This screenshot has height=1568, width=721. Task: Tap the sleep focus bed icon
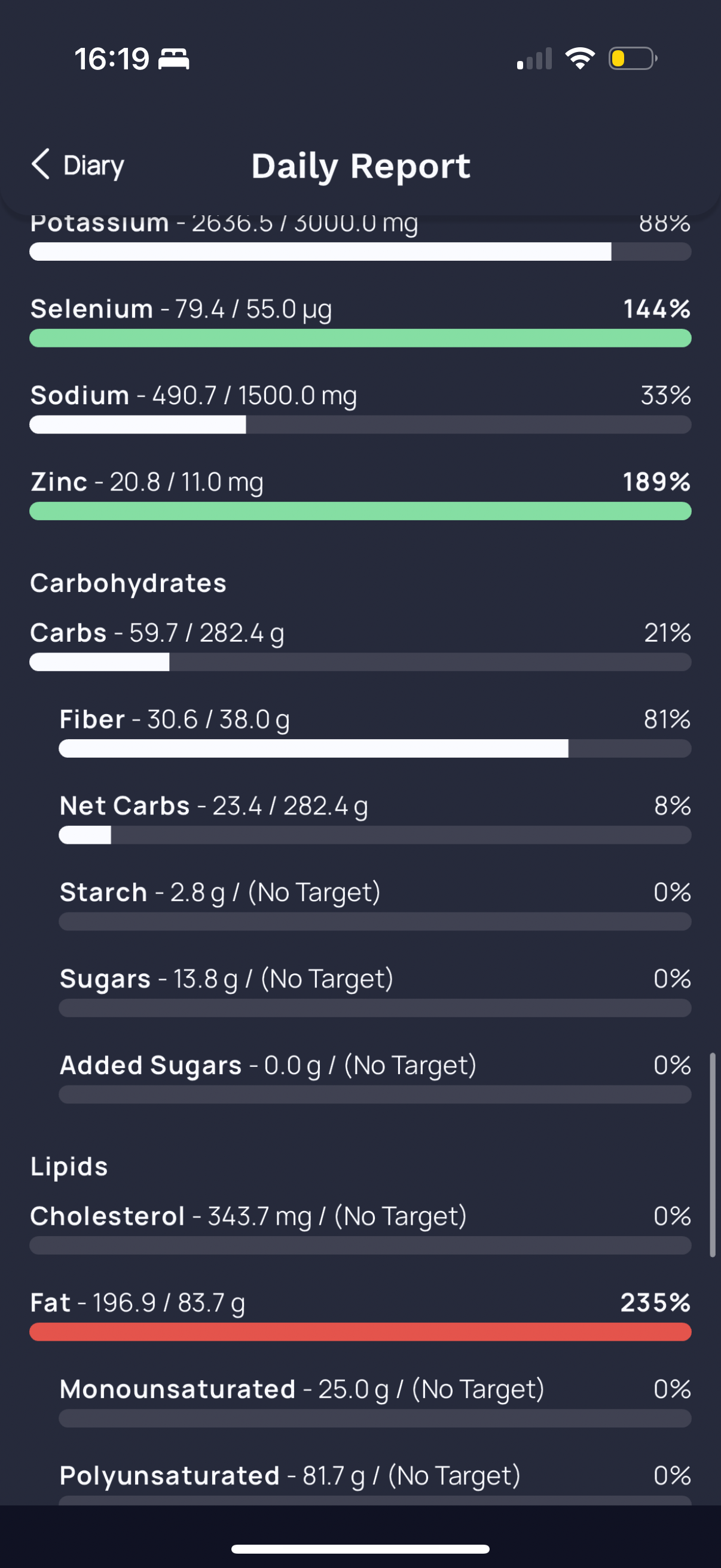tap(174, 59)
